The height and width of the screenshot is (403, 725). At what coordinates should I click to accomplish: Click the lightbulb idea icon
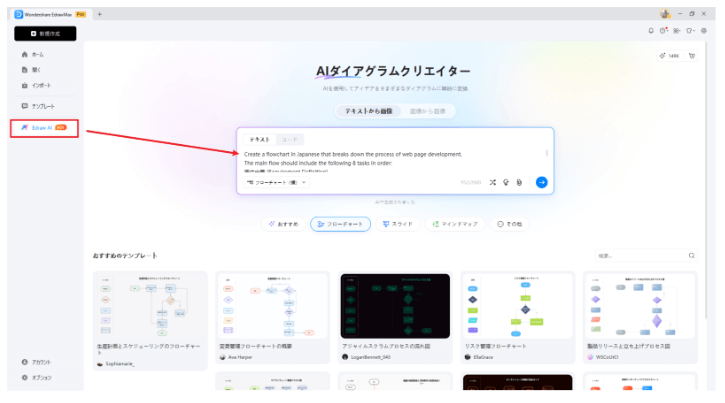[x=506, y=182]
